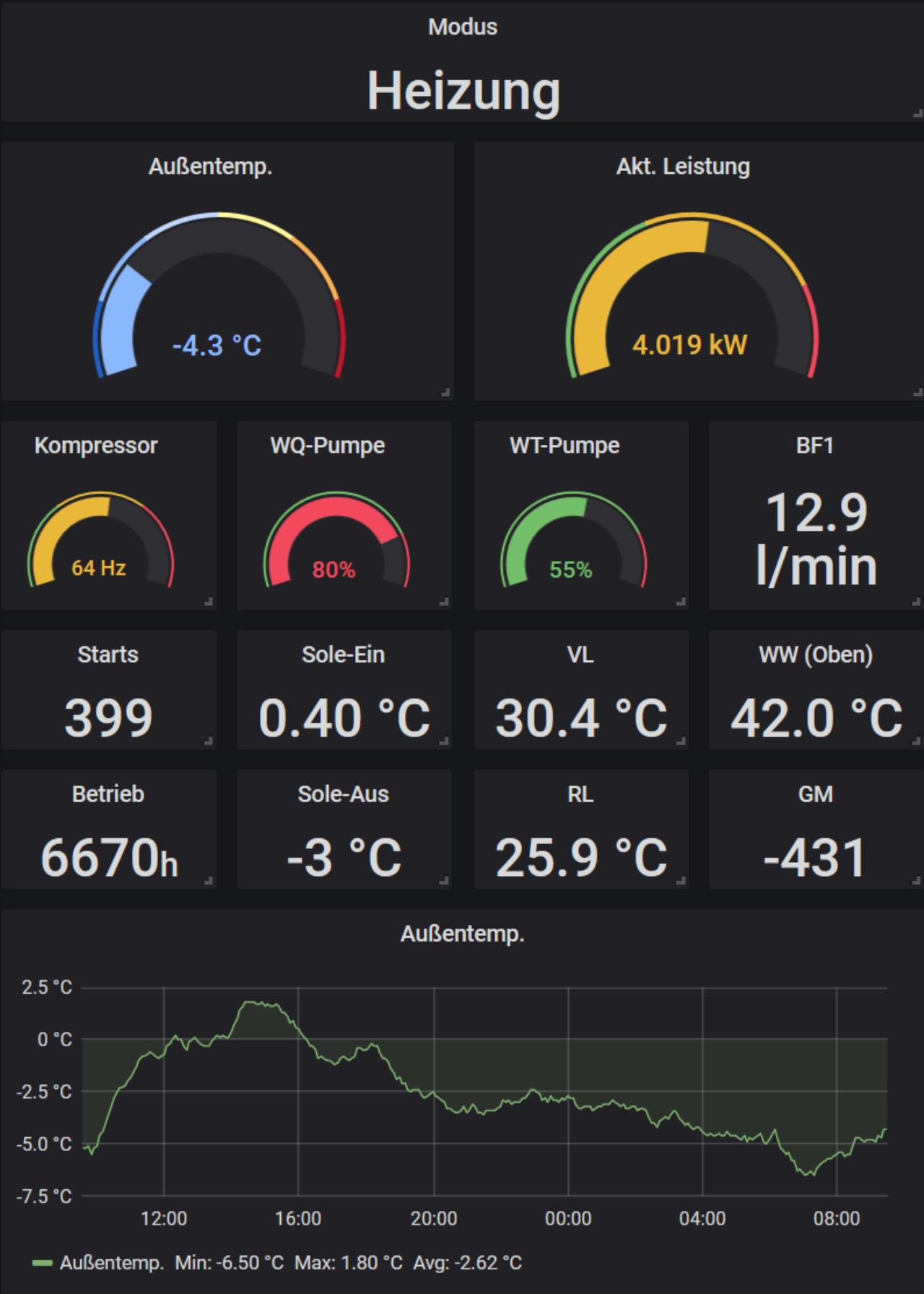The height and width of the screenshot is (1294, 924).
Task: Click the 64 Hz gauge value
Action: tap(99, 568)
